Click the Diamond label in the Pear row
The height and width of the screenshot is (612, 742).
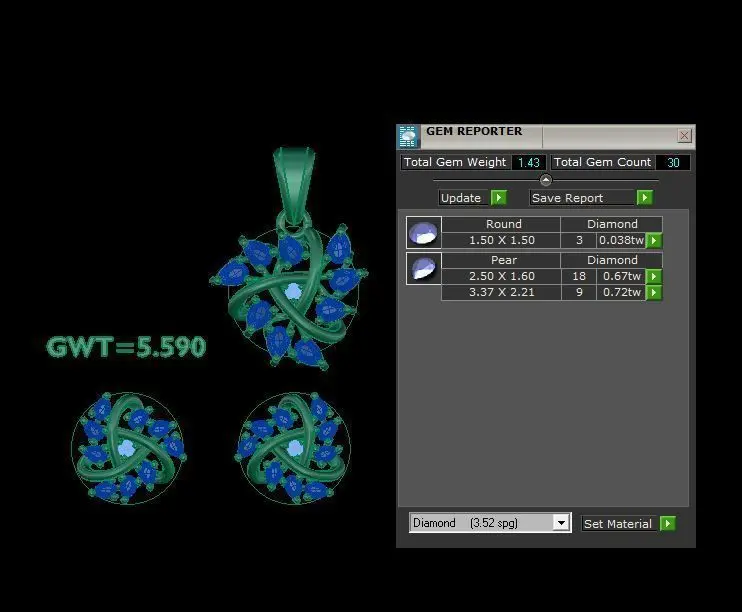(612, 260)
